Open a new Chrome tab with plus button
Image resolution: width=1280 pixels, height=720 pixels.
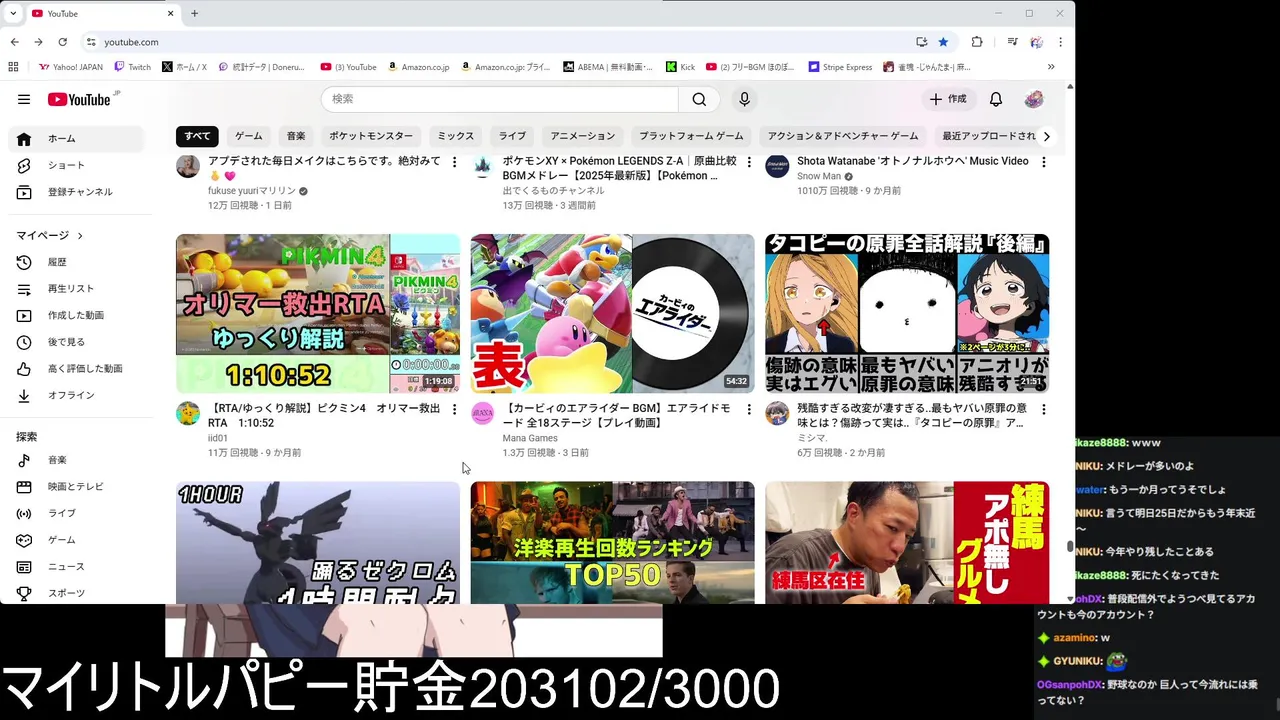[194, 13]
